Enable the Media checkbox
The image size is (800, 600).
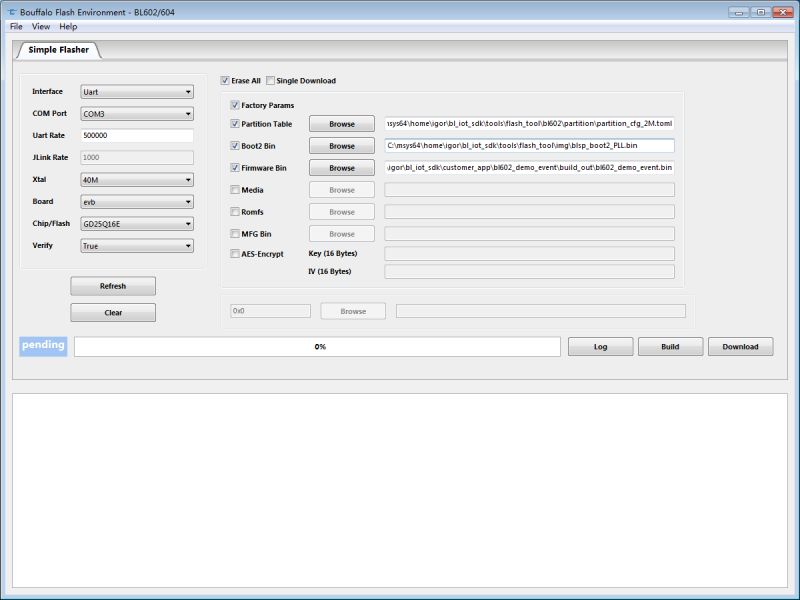pyautogui.click(x=235, y=190)
